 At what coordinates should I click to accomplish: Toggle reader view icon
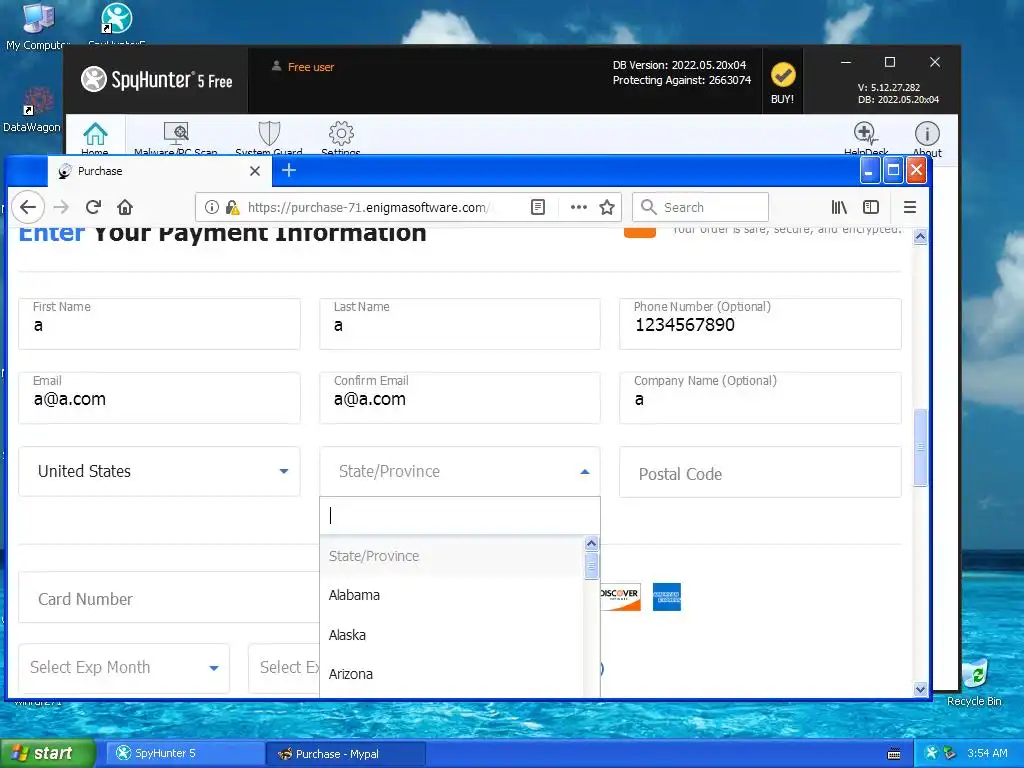(x=537, y=207)
